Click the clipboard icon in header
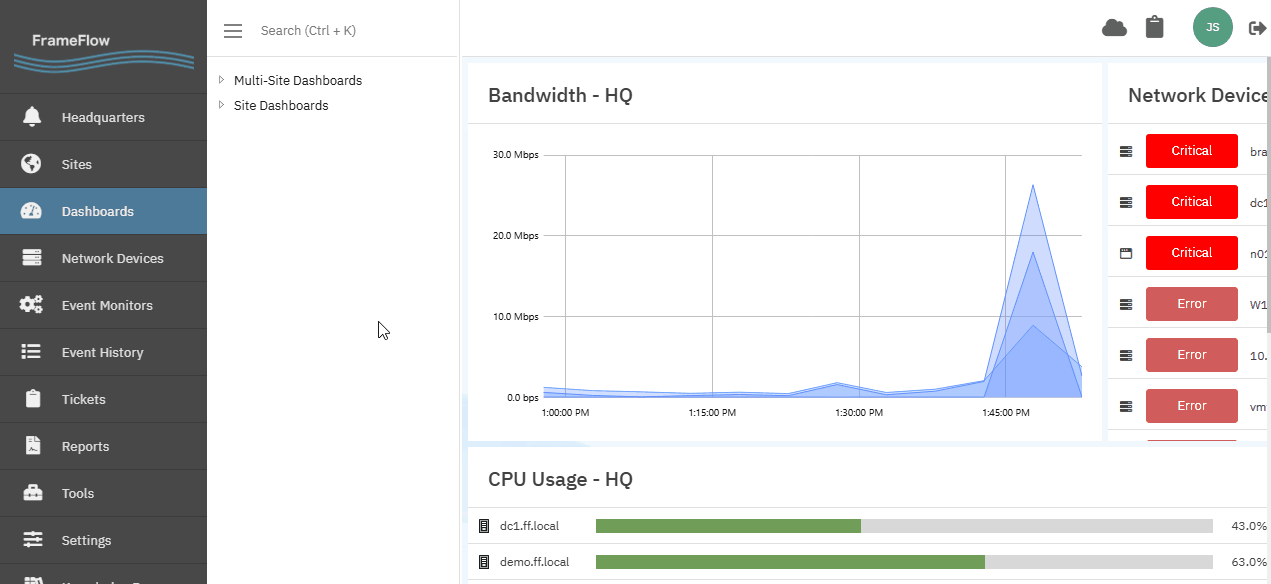This screenshot has width=1271, height=584. 1155,27
